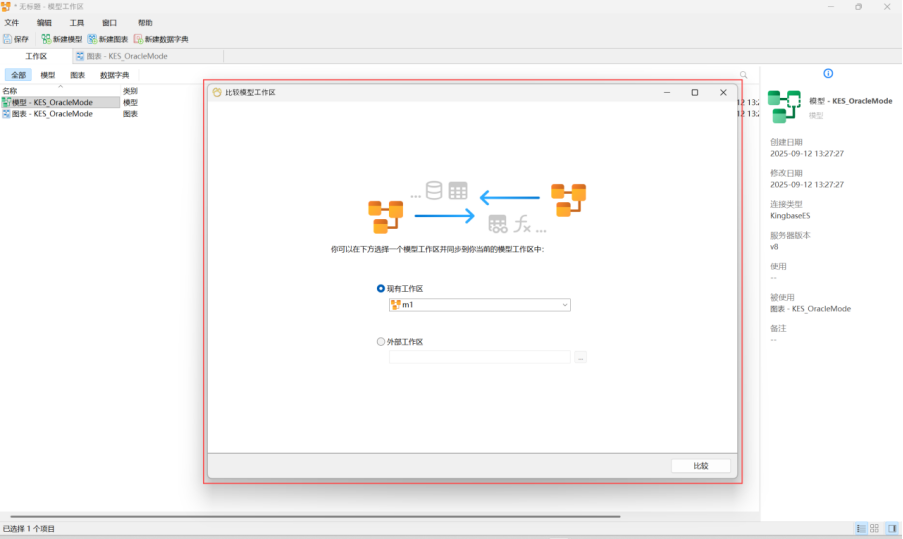
Task: Click the search magnifier icon above the list
Action: 743,75
